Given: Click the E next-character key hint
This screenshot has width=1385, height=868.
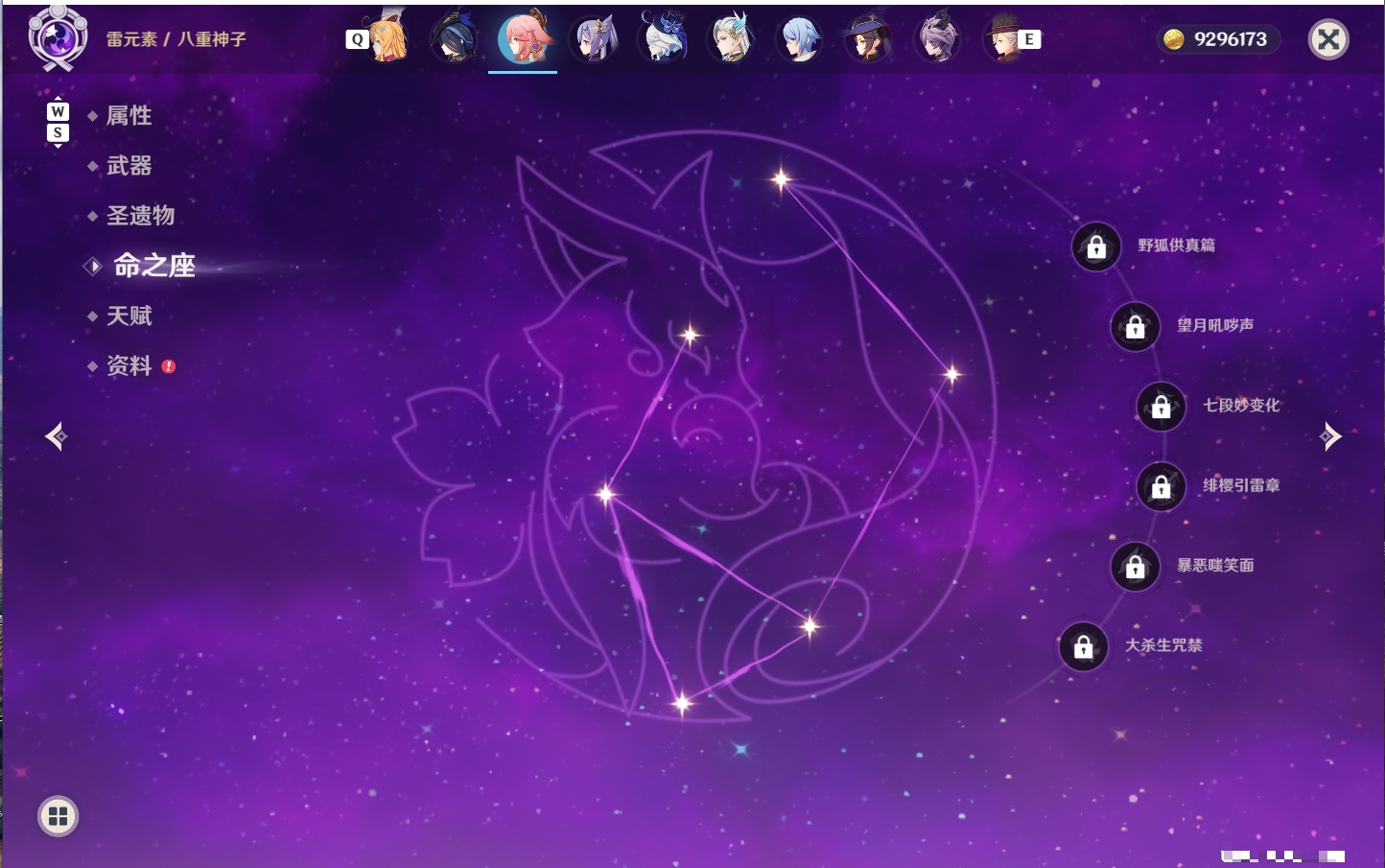Looking at the screenshot, I should [1029, 39].
